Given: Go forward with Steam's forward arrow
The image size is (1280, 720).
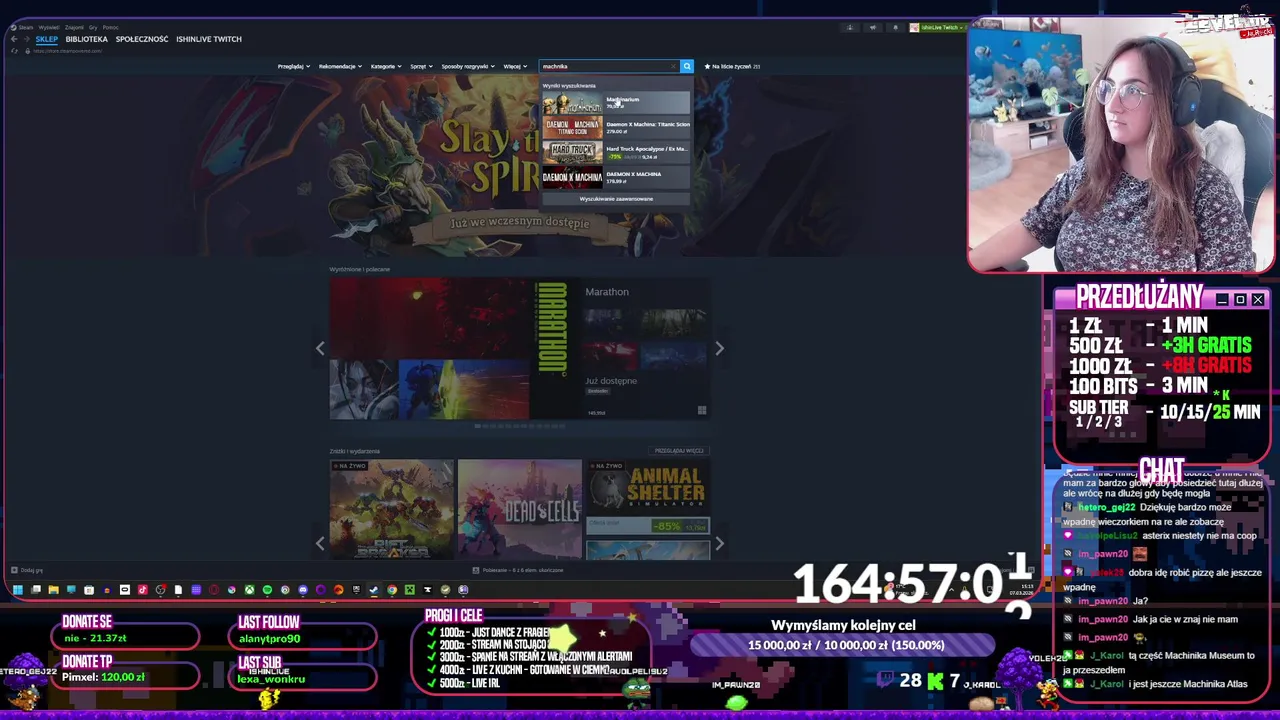Looking at the screenshot, I should 27,39.
